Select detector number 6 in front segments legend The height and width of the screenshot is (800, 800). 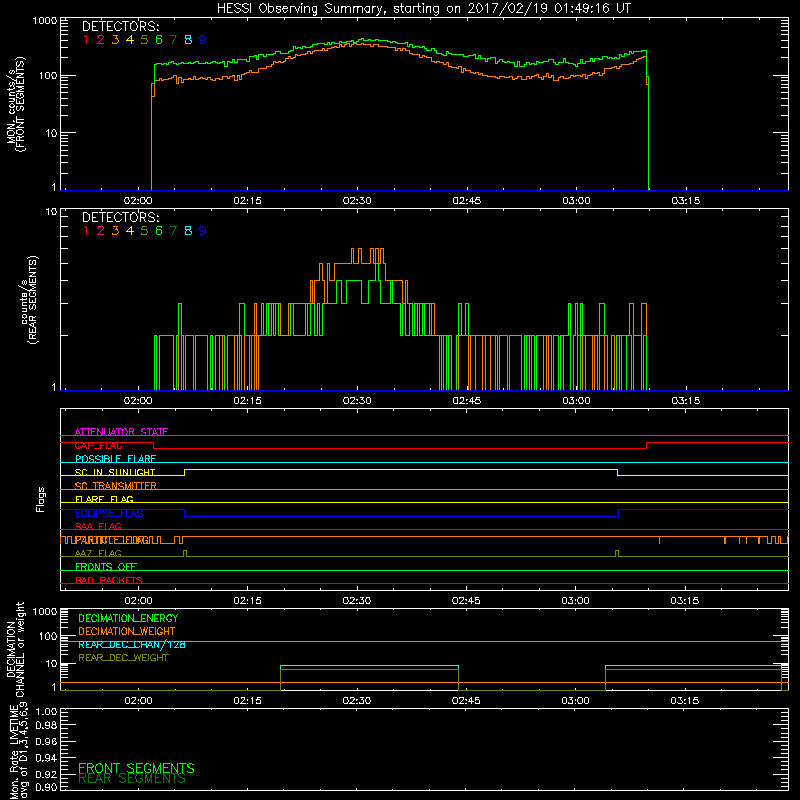(159, 40)
